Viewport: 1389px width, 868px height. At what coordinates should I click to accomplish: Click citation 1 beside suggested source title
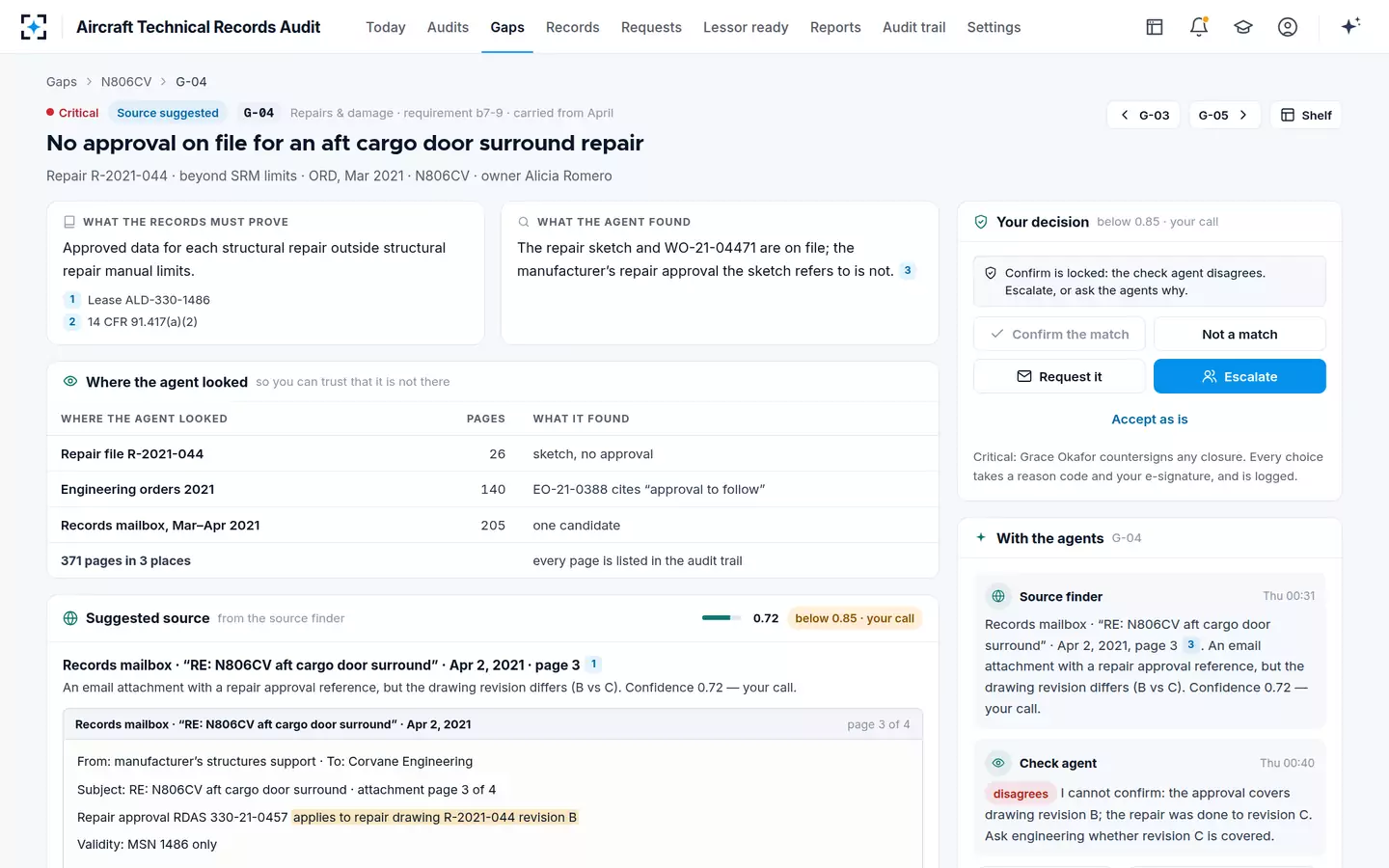point(593,665)
